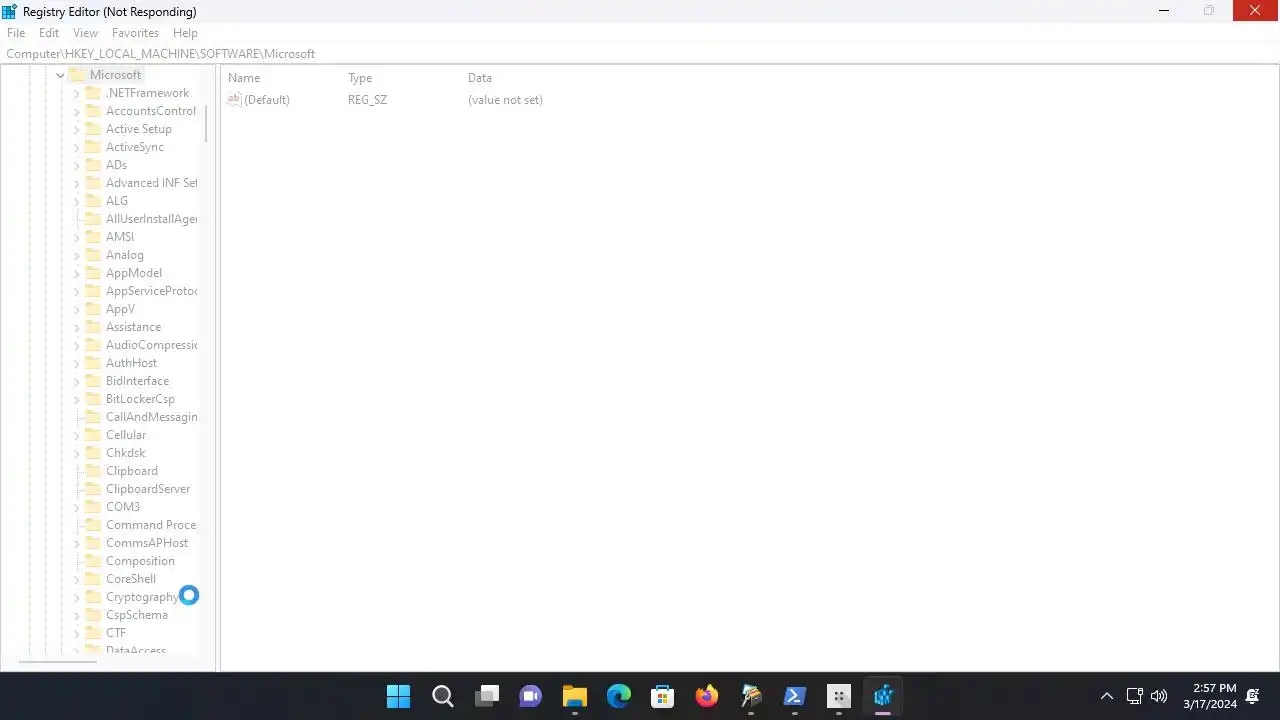Click the Chkdsk folder icon
The image size is (1280, 720).
pyautogui.click(x=93, y=453)
